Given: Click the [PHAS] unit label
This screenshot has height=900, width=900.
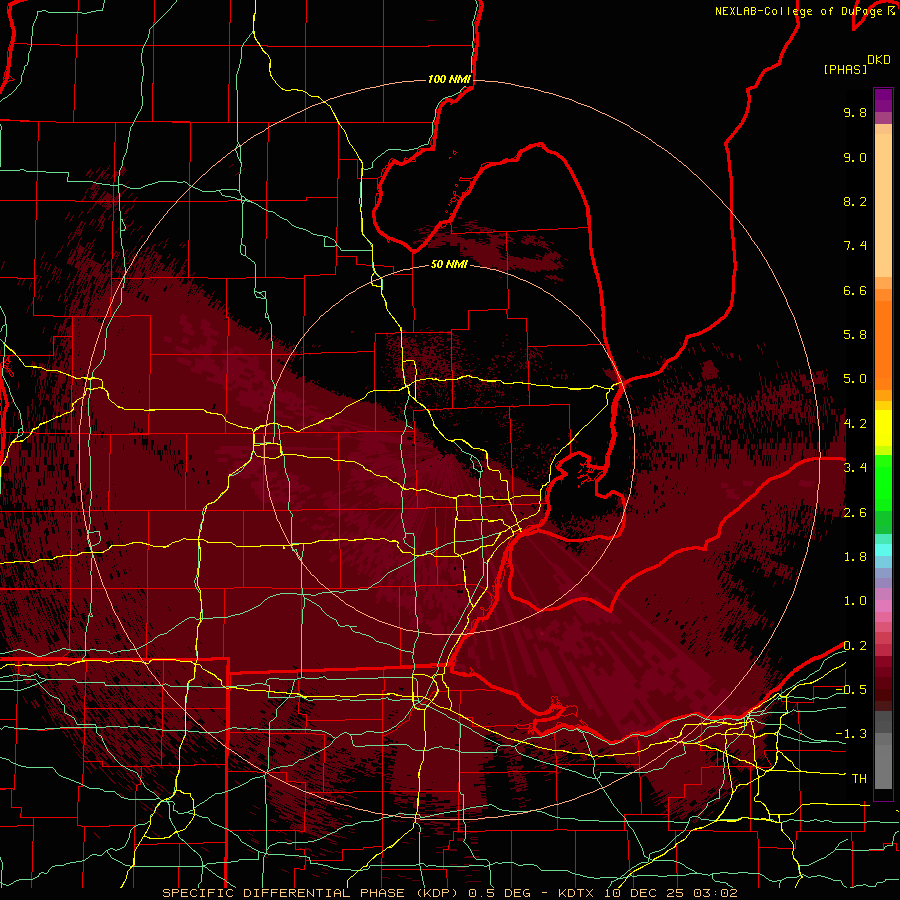Looking at the screenshot, I should coord(845,70).
